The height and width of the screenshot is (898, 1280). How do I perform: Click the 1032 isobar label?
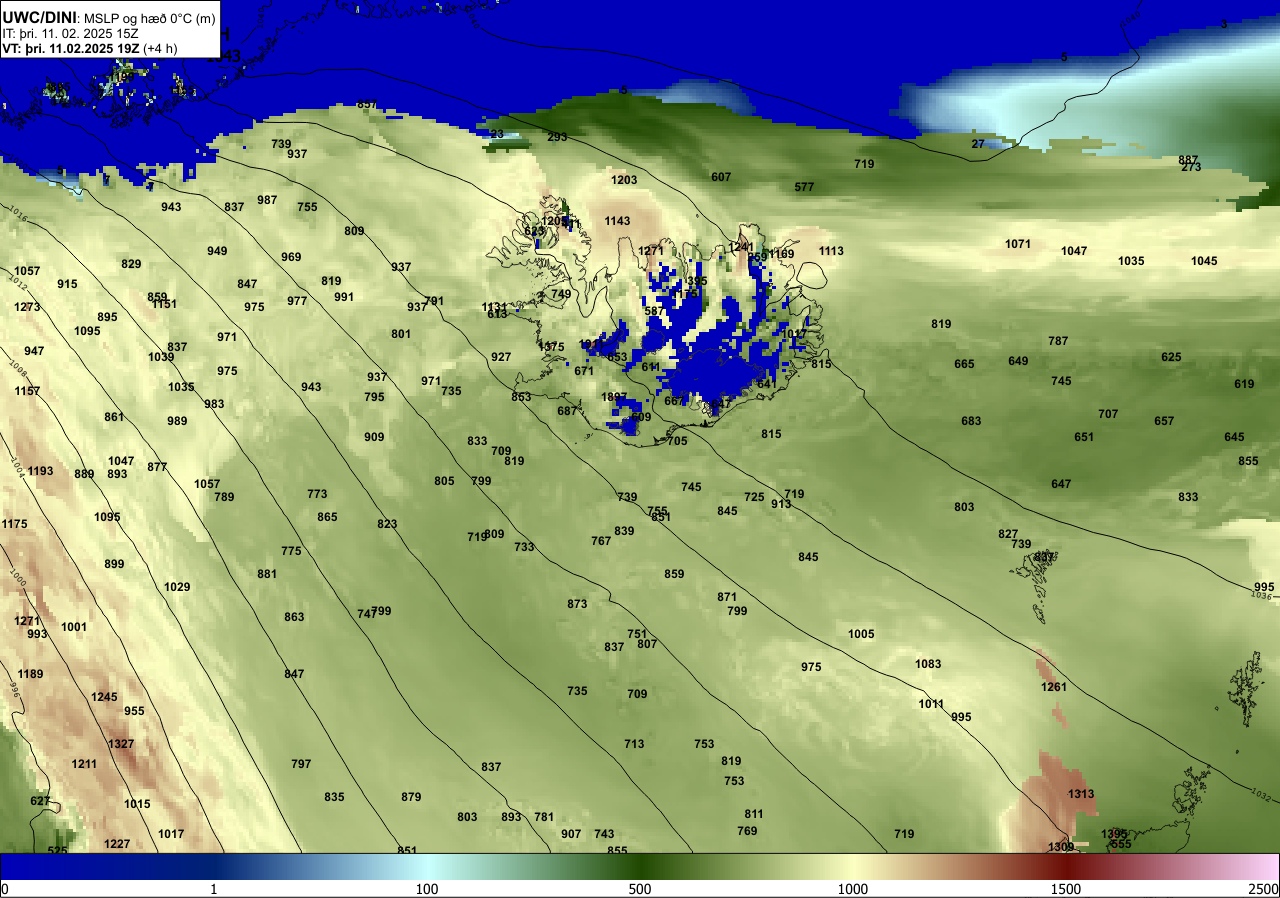pyautogui.click(x=1261, y=795)
